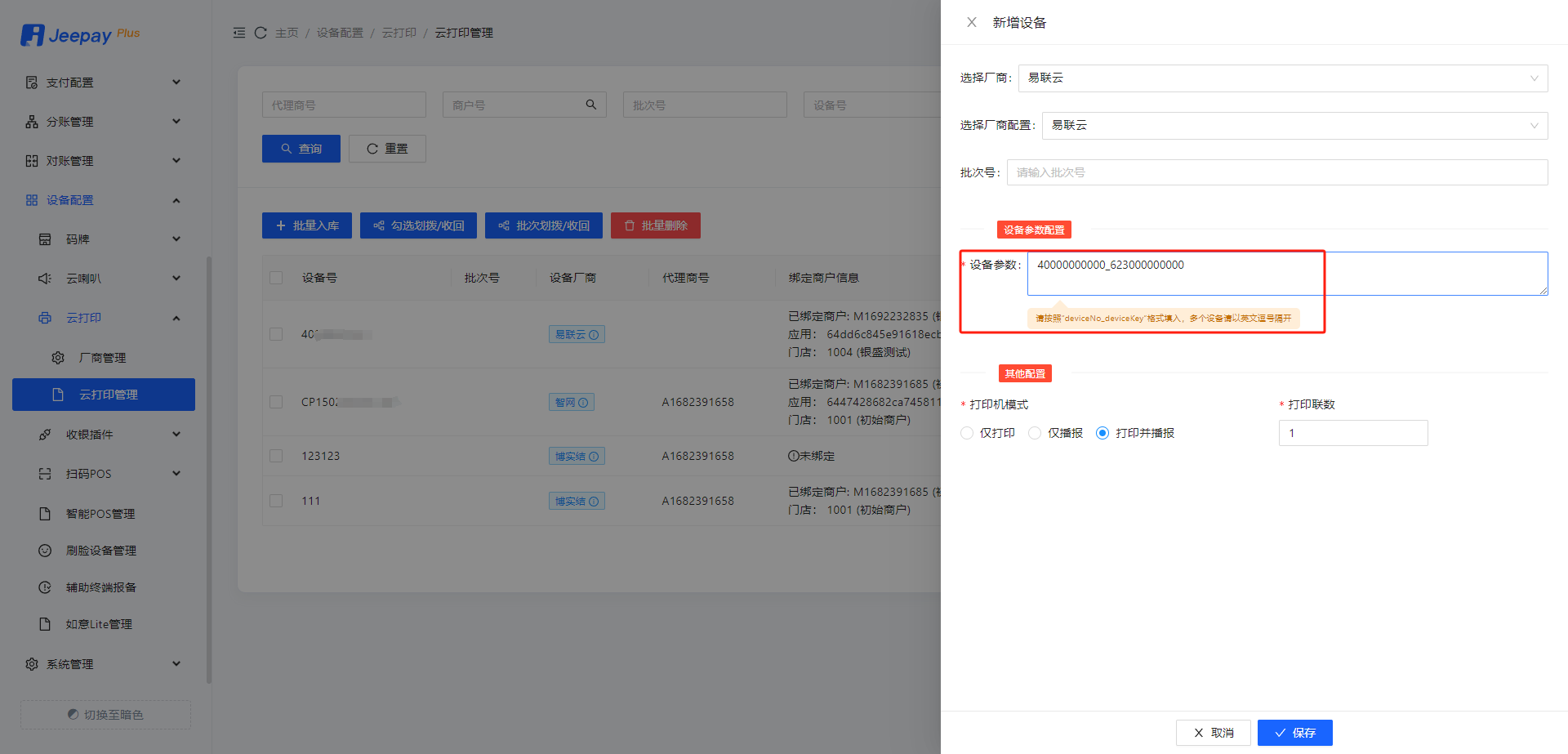Click info icon on 智网 vendor tag
The image size is (1568, 754).
click(x=583, y=403)
